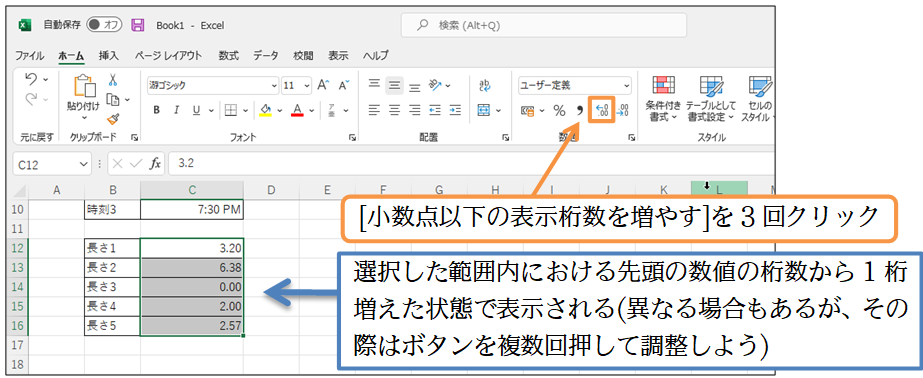Click the Decrease Indent icon
This screenshot has width=923, height=378.
click(436, 110)
